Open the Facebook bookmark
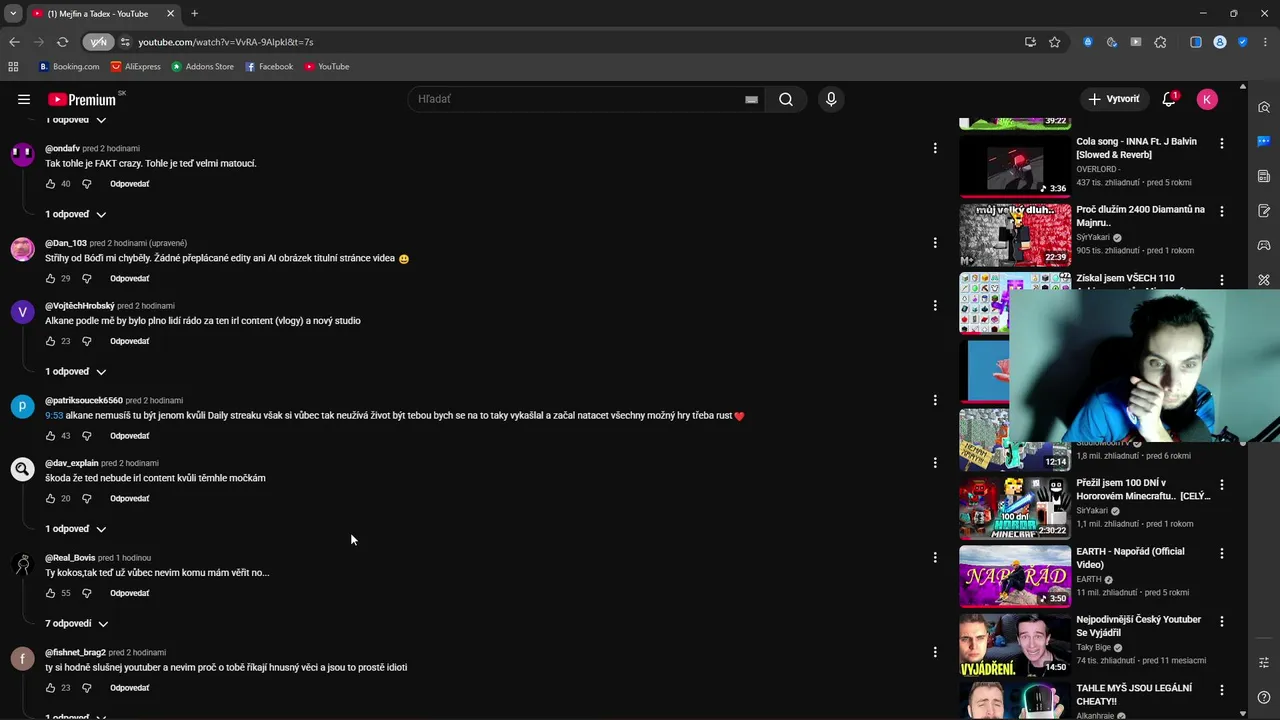Screen dimensions: 1280x720 click(x=269, y=67)
